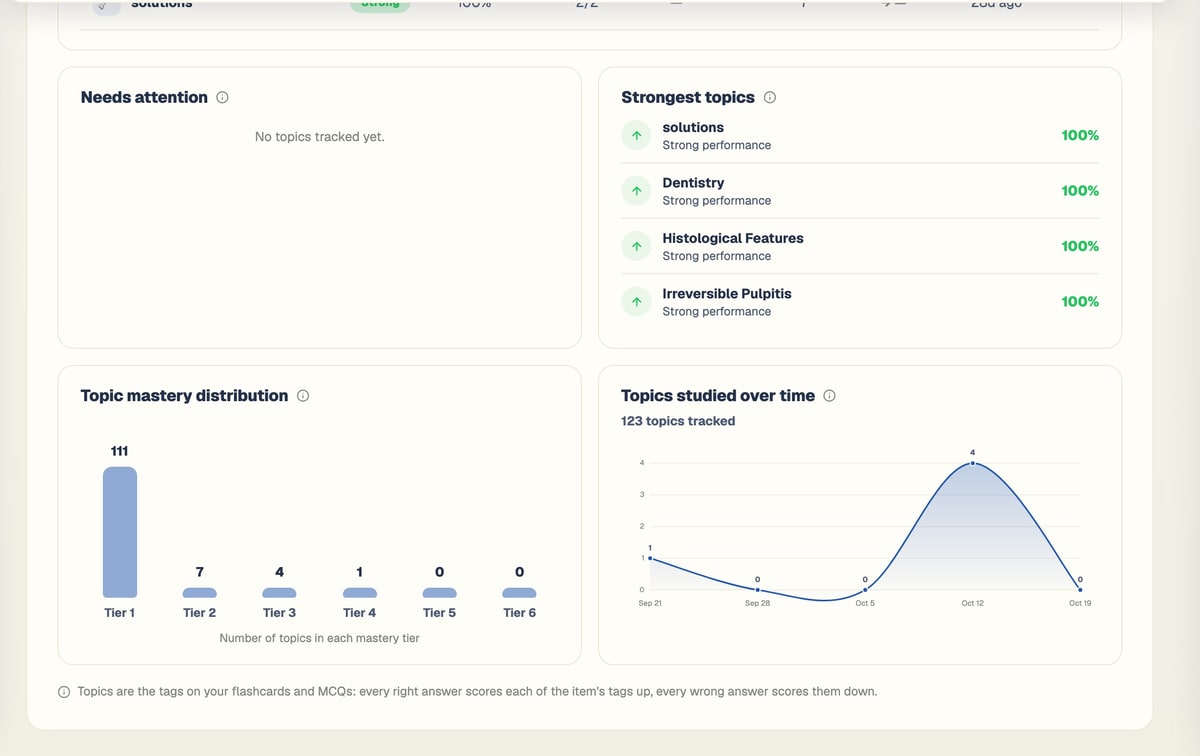Click the Sep 21 date label

(650, 604)
